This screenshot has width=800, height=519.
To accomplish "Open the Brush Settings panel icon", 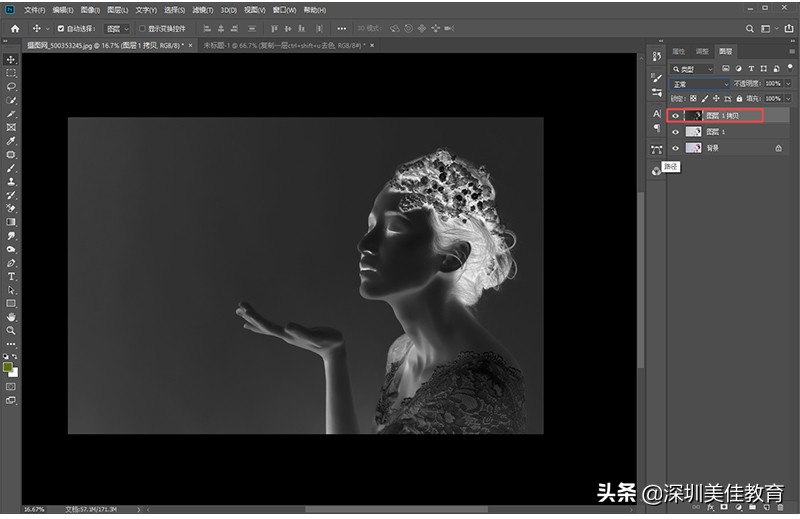I will click(657, 77).
